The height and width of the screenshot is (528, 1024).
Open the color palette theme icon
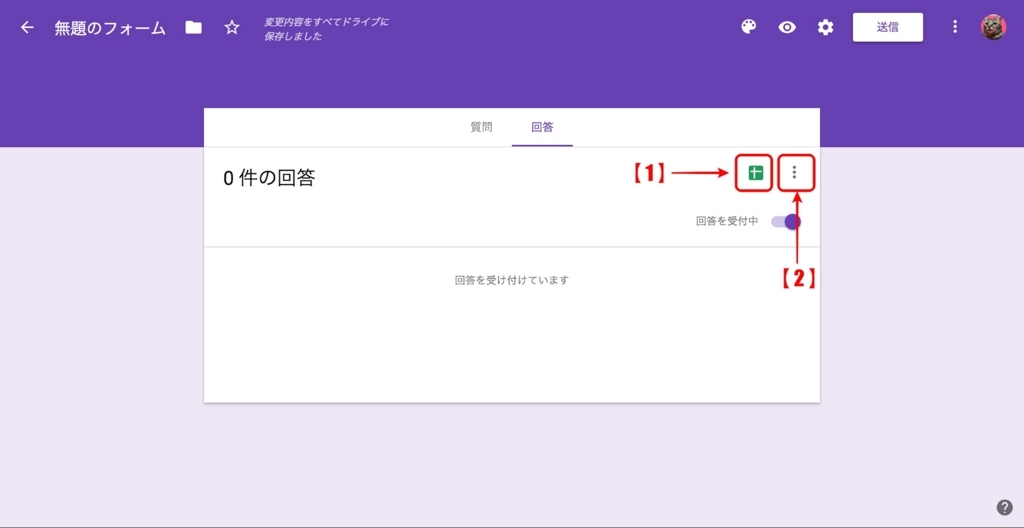coord(748,27)
